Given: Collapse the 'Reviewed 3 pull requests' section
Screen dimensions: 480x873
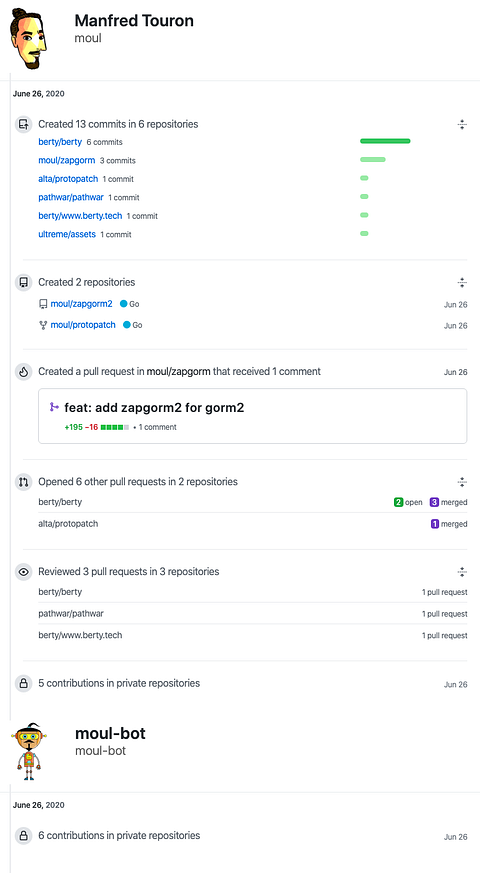Looking at the screenshot, I should point(462,572).
